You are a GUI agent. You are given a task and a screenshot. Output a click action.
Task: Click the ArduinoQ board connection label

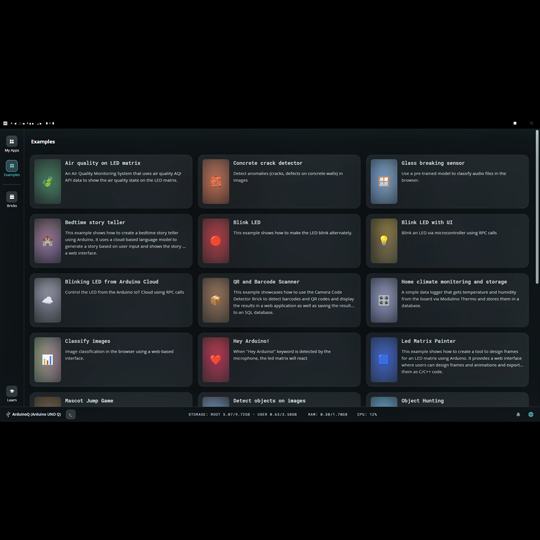(x=33, y=414)
